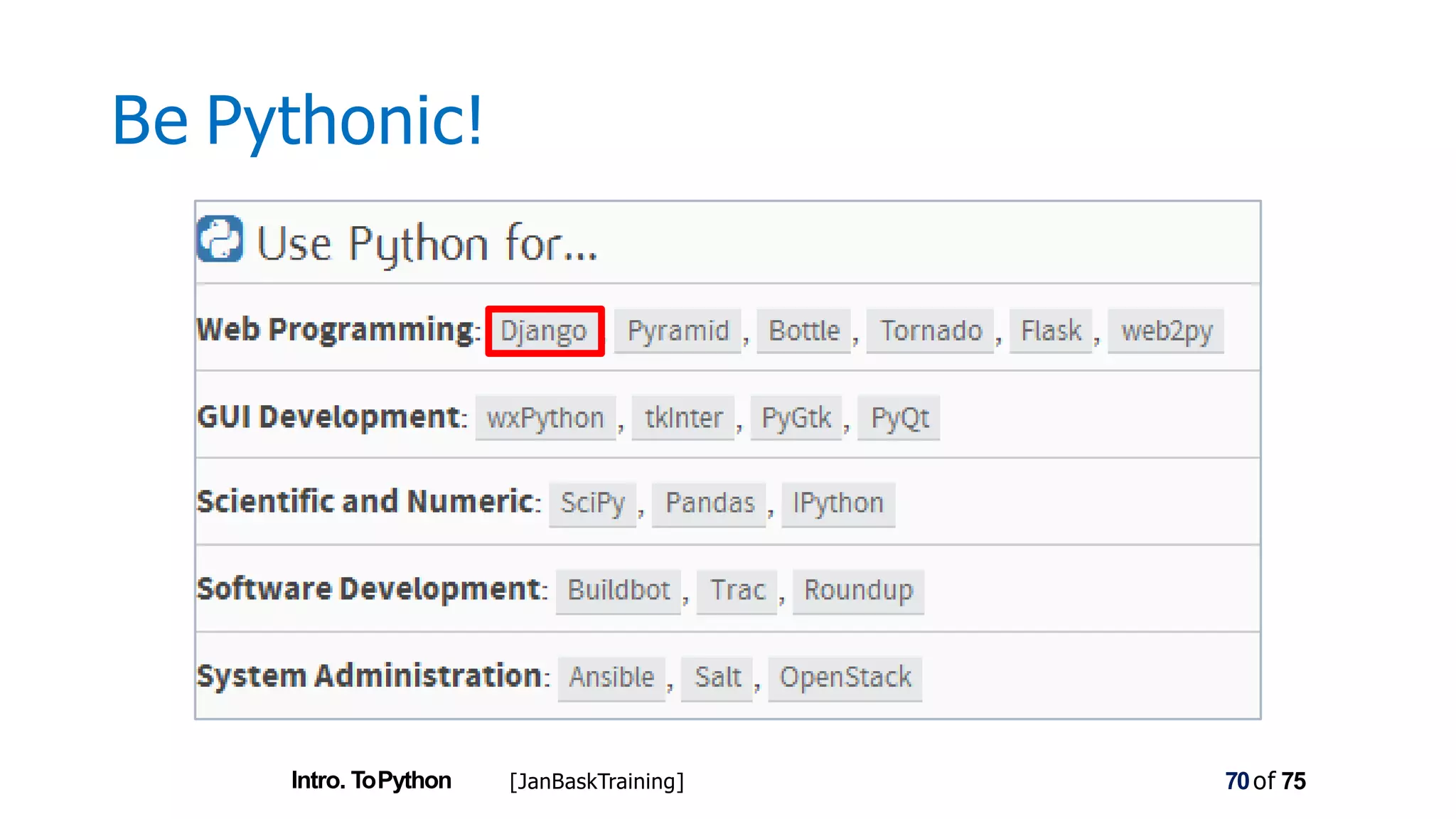Open the Buildbot link
This screenshot has height=819, width=1456.
[x=619, y=591]
